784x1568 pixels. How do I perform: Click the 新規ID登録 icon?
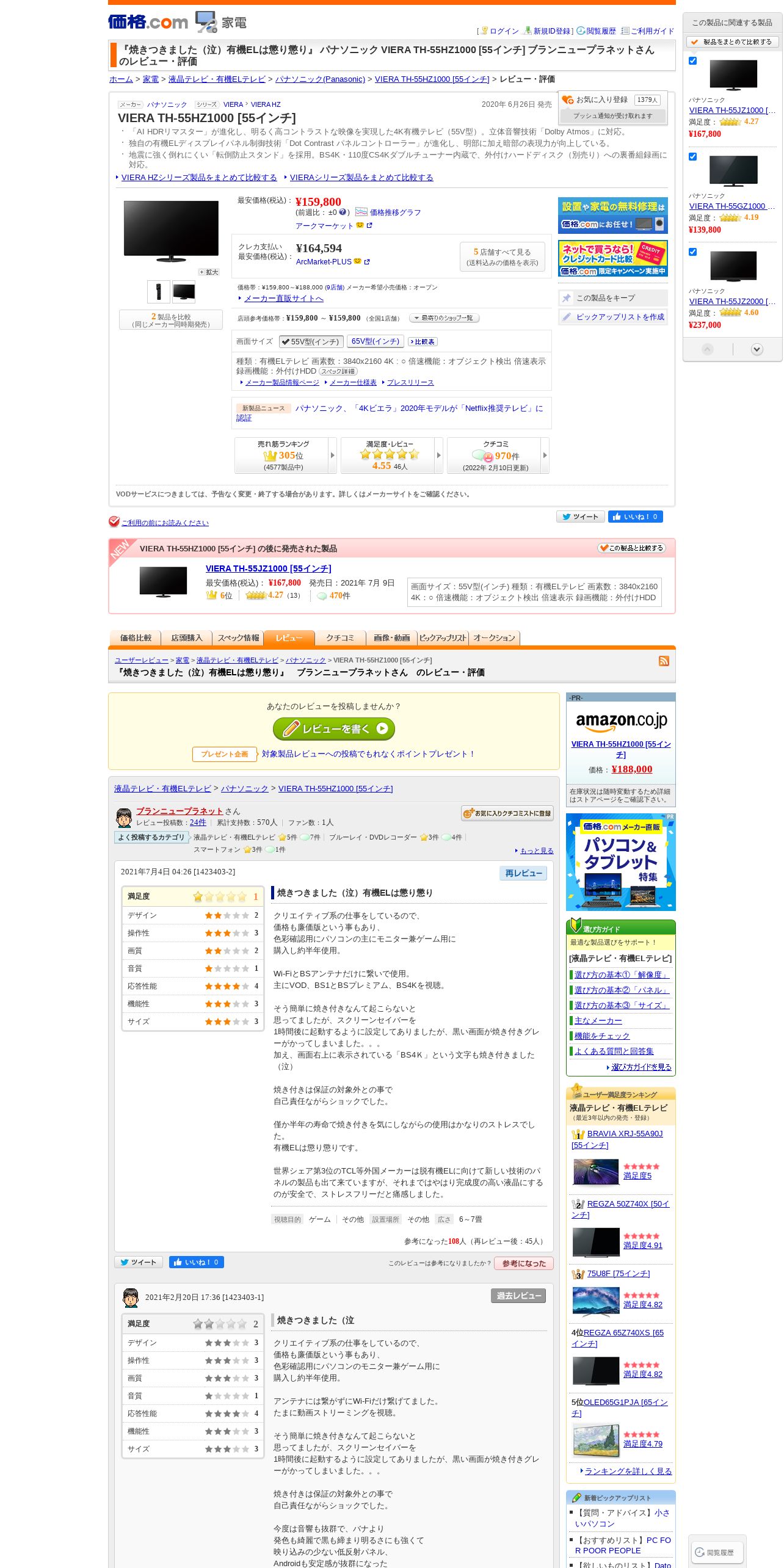coord(528,31)
